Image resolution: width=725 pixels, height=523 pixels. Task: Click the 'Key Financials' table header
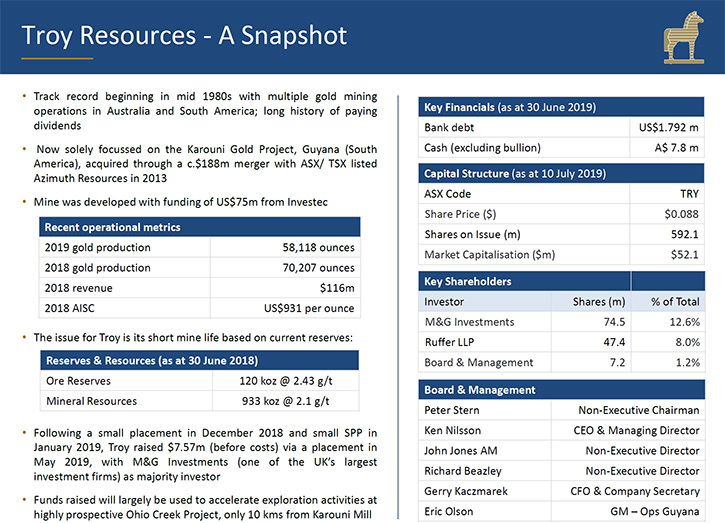tap(561, 107)
